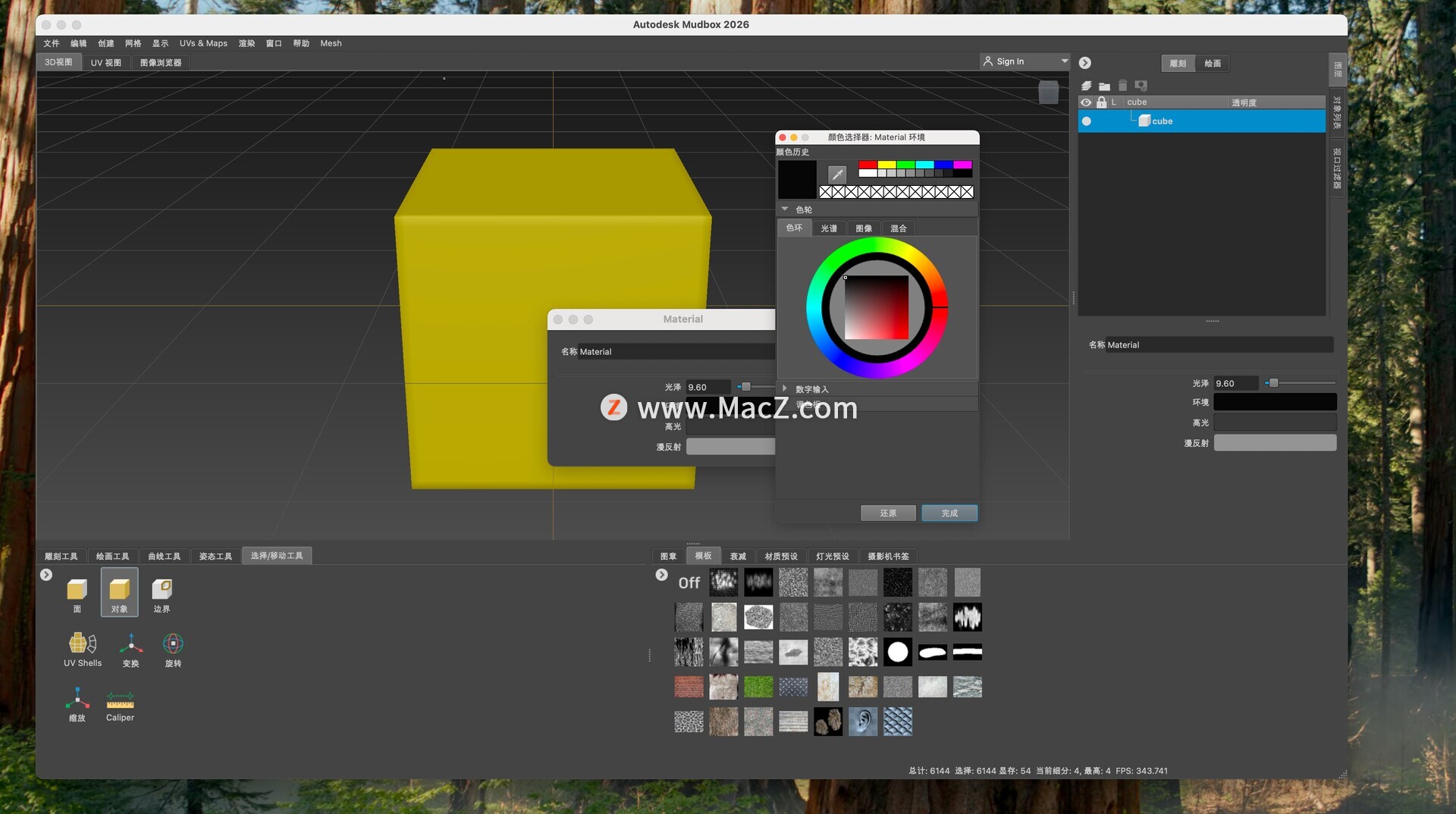Switch color chooser to 光谱 tab
Screen dimensions: 1456x814
coord(829,228)
